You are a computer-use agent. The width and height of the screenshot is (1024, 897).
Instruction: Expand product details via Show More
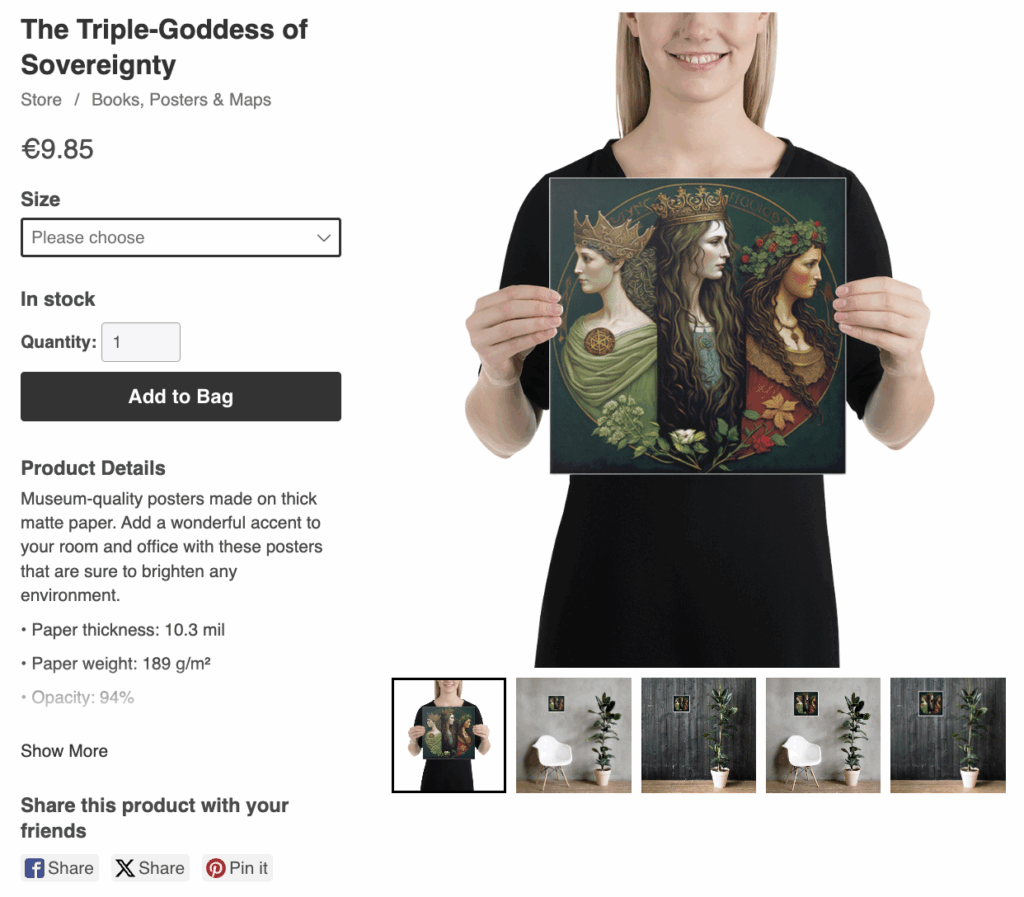click(x=64, y=751)
